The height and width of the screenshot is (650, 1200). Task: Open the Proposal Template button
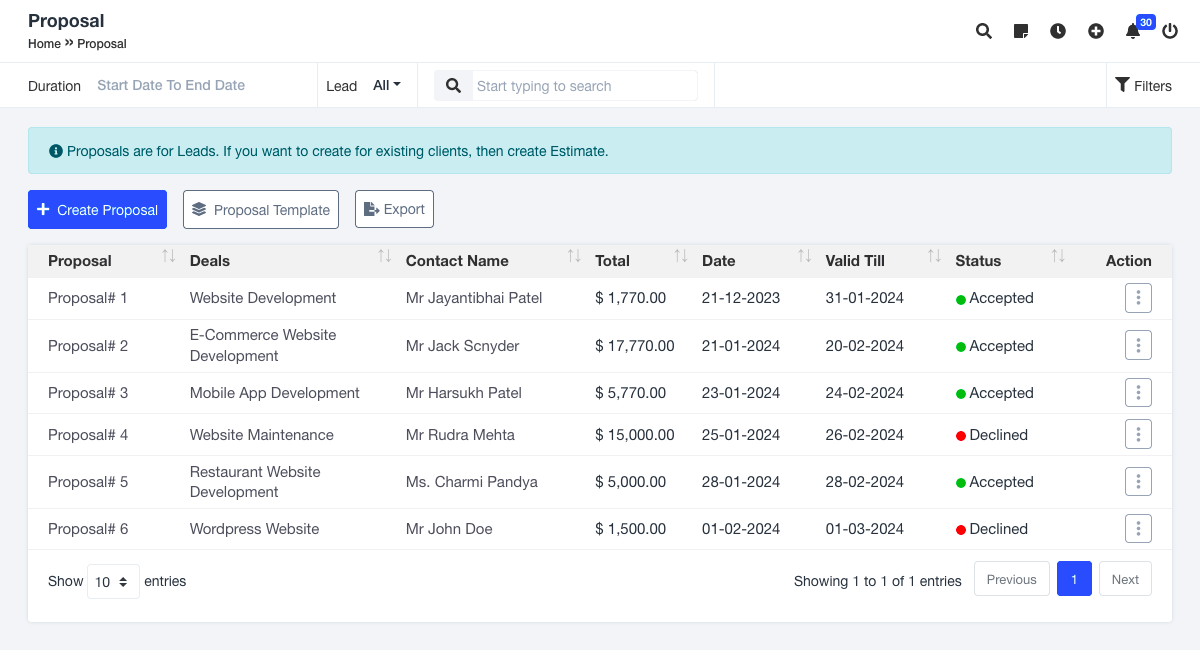(261, 210)
